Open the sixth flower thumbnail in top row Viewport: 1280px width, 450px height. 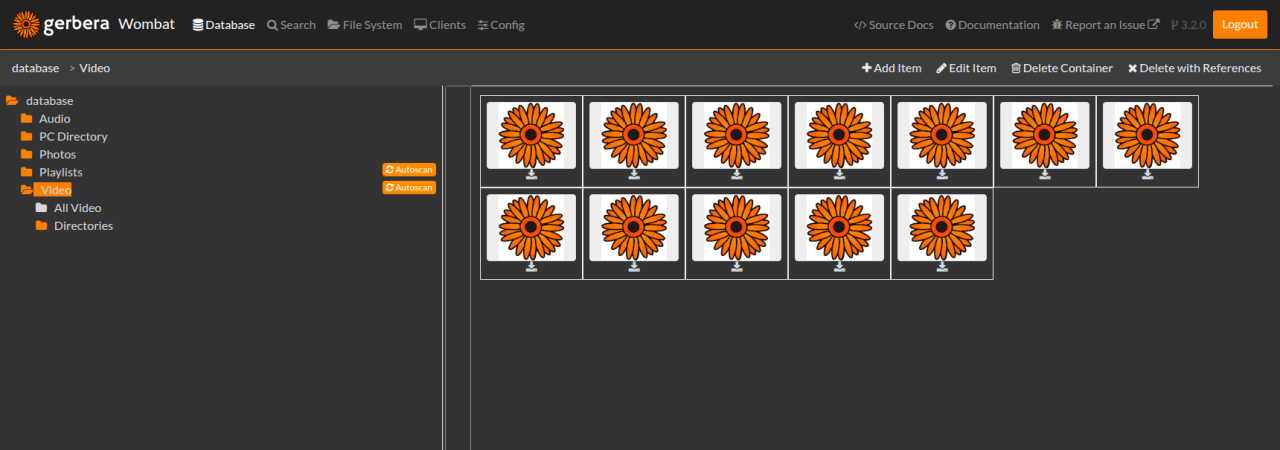(1045, 135)
